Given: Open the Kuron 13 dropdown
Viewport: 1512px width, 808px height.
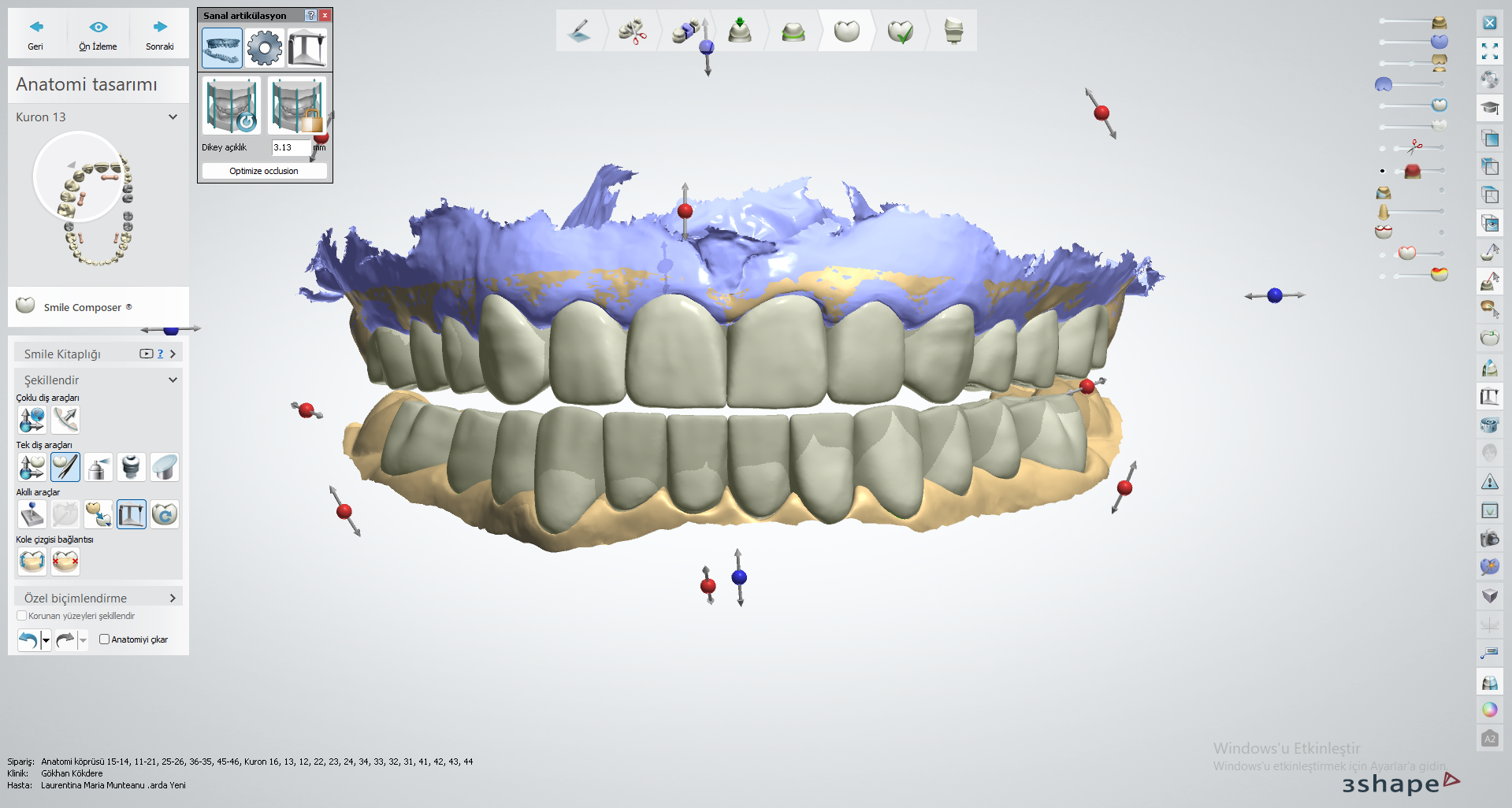Looking at the screenshot, I should click(173, 117).
